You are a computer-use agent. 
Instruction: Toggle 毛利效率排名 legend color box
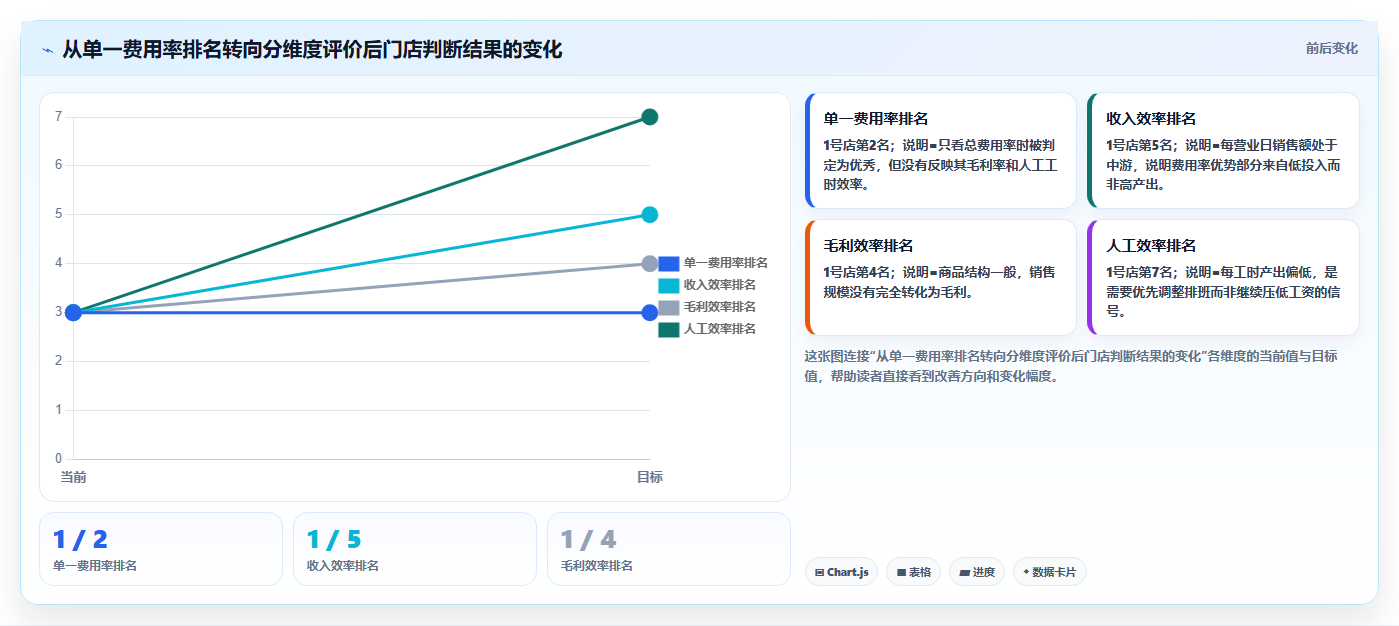(669, 307)
